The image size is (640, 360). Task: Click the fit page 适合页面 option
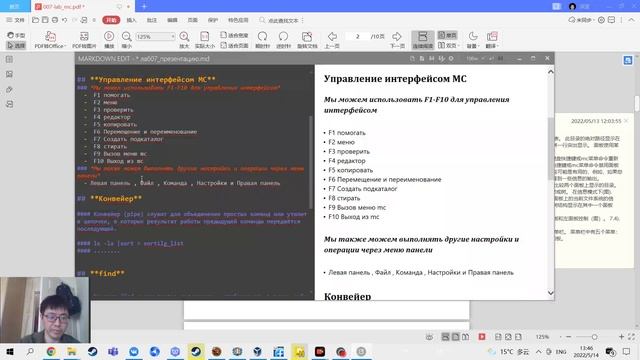pos(234,45)
